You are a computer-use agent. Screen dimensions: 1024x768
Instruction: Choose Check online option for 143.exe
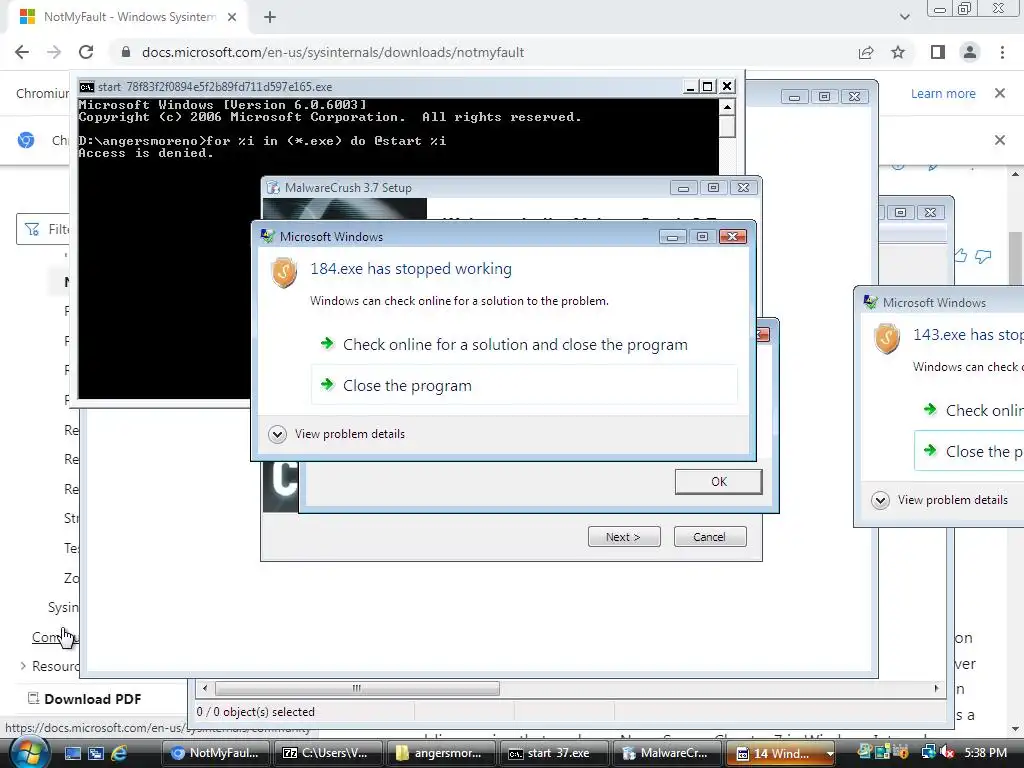[969, 410]
